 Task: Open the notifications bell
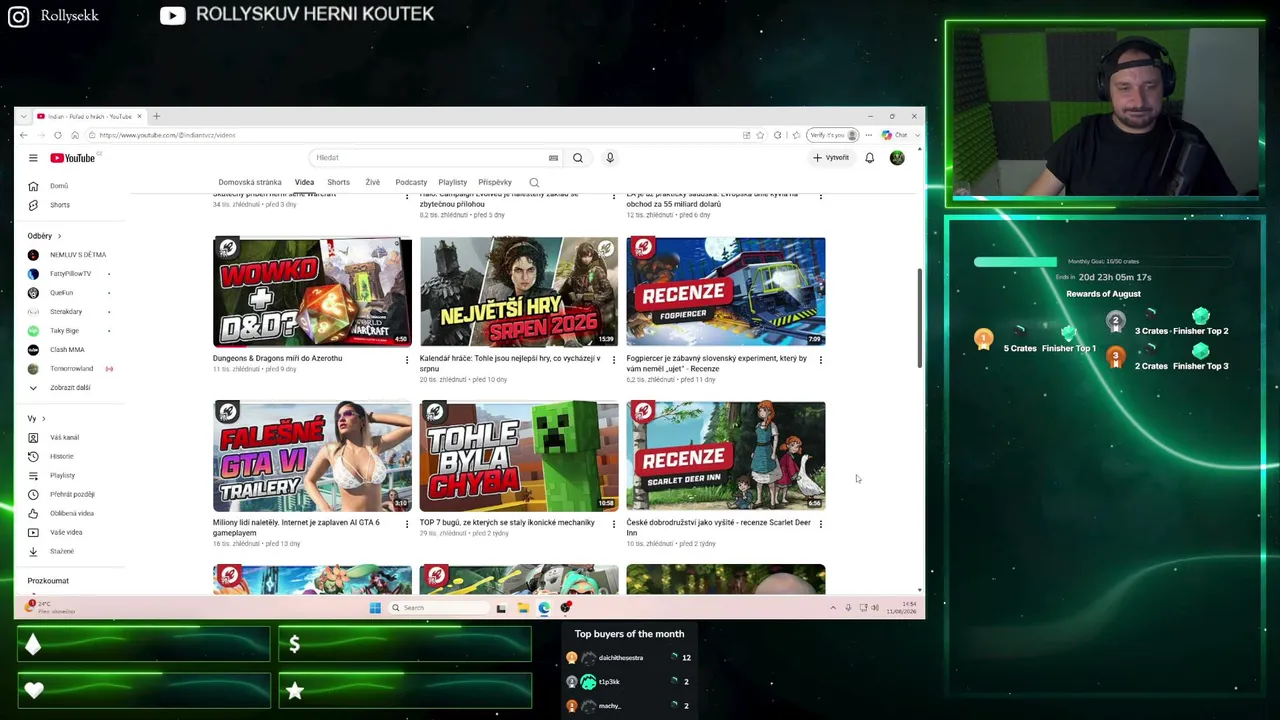(869, 158)
